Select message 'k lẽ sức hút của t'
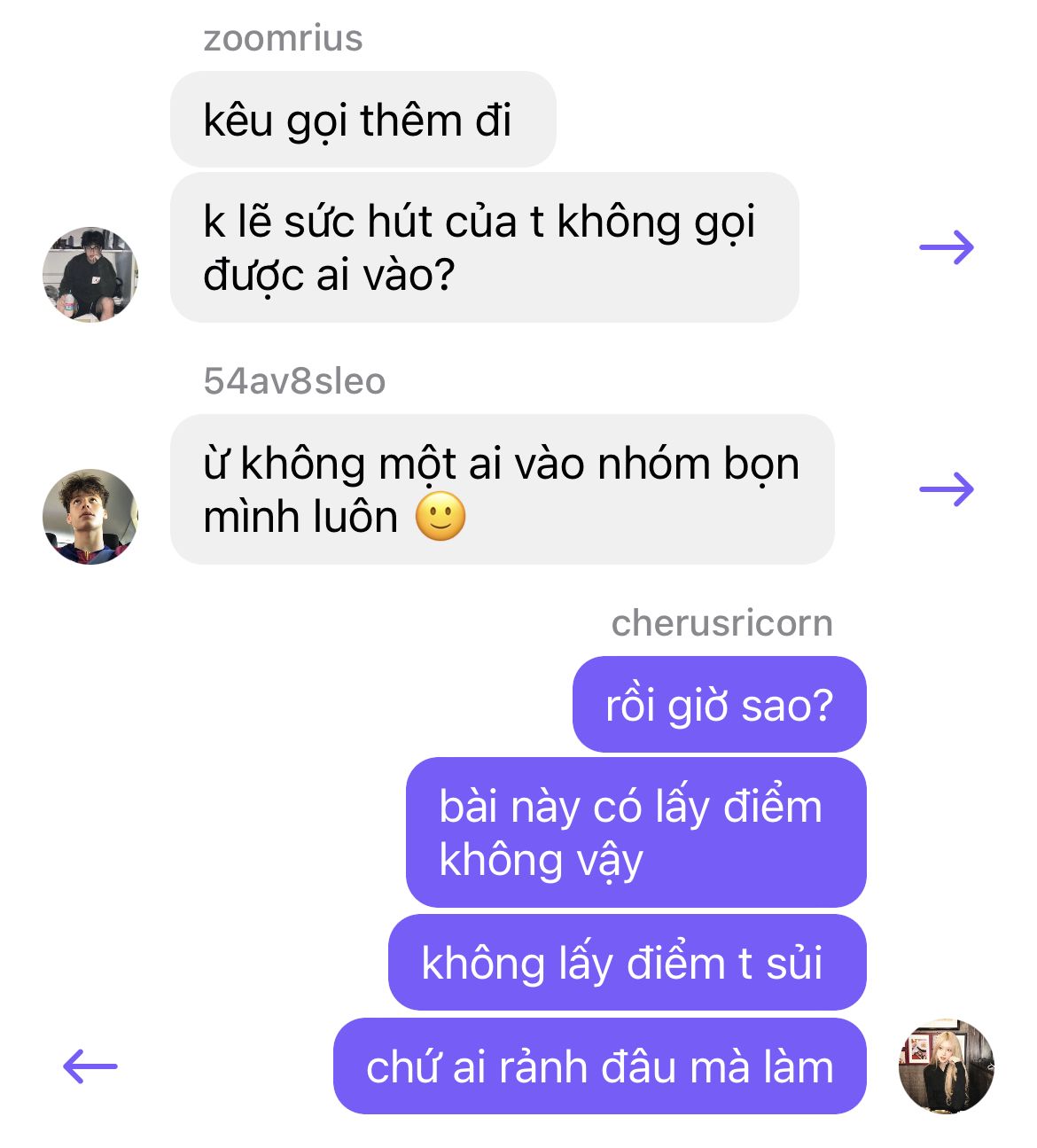The image size is (1037, 1148). click(x=485, y=247)
